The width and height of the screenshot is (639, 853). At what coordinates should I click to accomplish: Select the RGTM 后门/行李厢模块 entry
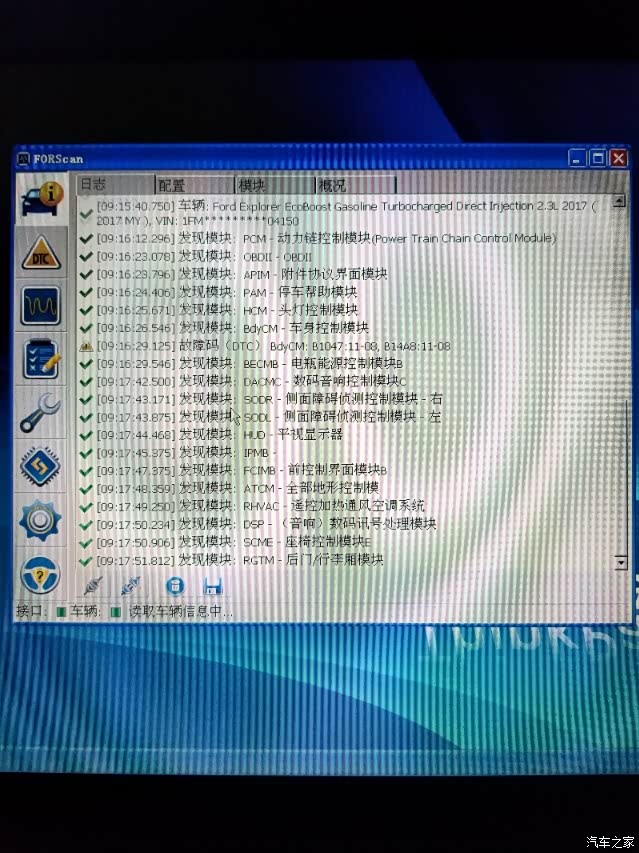240,560
